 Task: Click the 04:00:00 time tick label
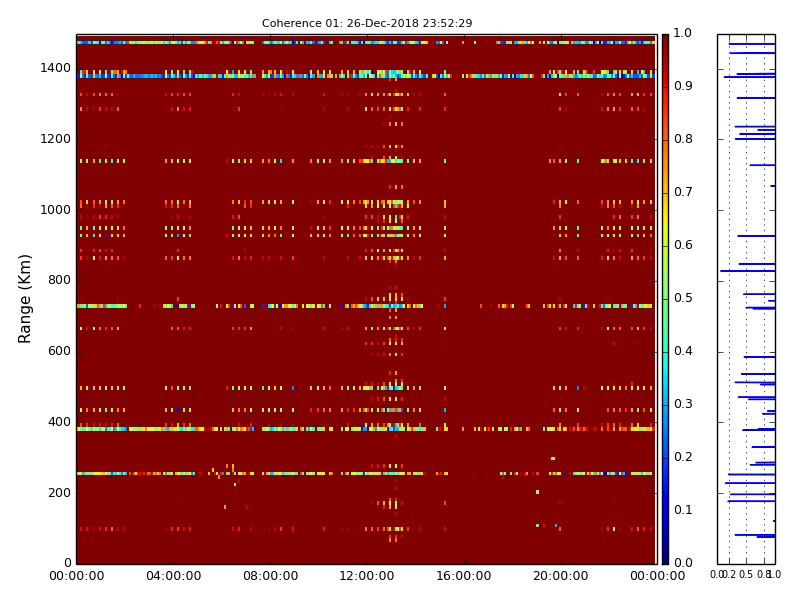(x=173, y=576)
